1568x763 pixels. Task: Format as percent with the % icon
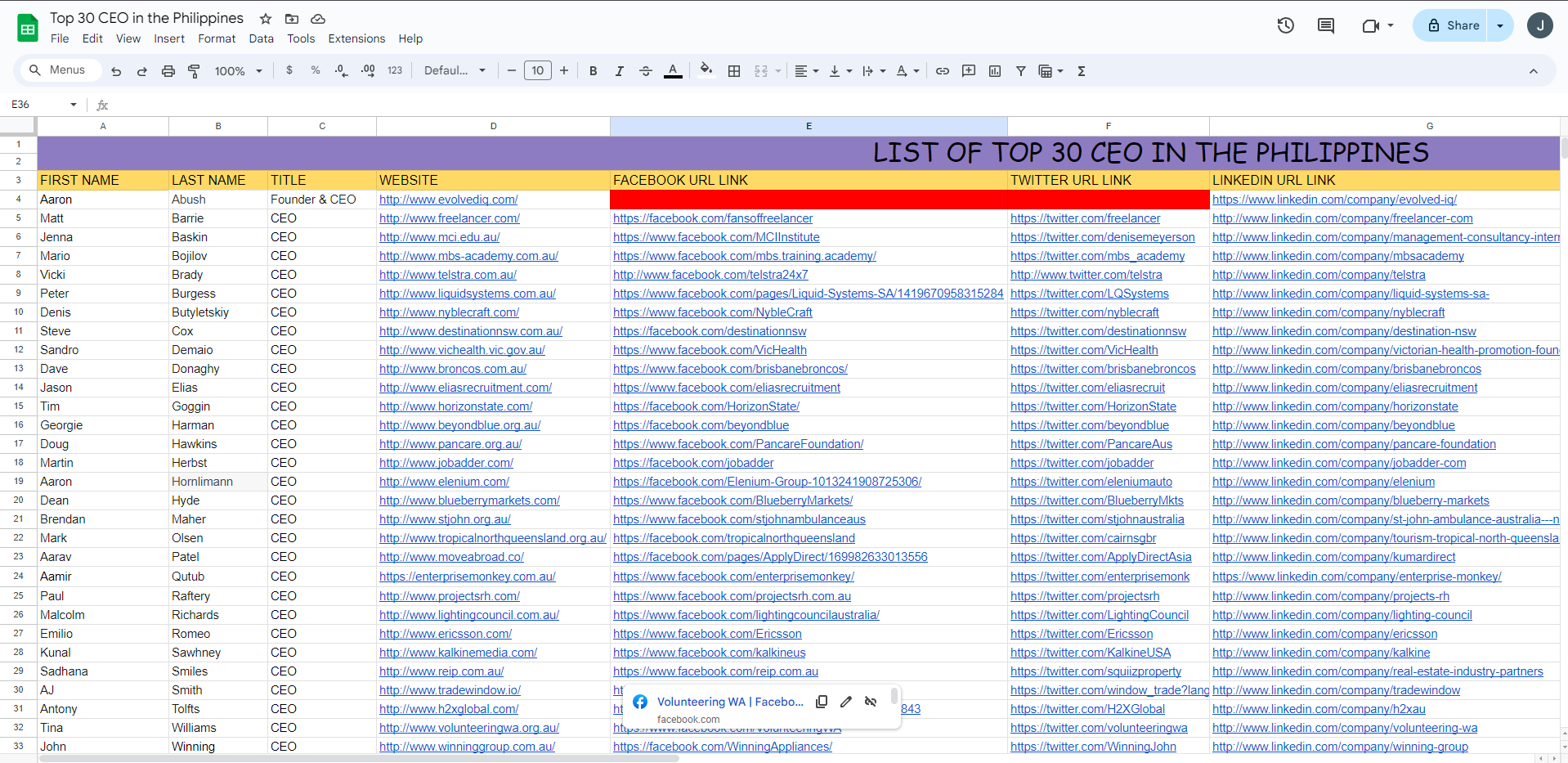click(316, 71)
